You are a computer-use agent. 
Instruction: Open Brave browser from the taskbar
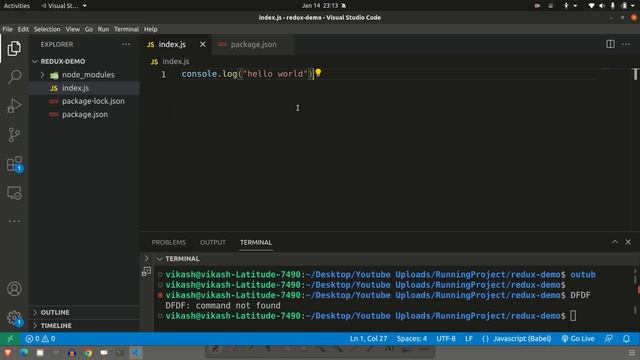tap(8, 353)
